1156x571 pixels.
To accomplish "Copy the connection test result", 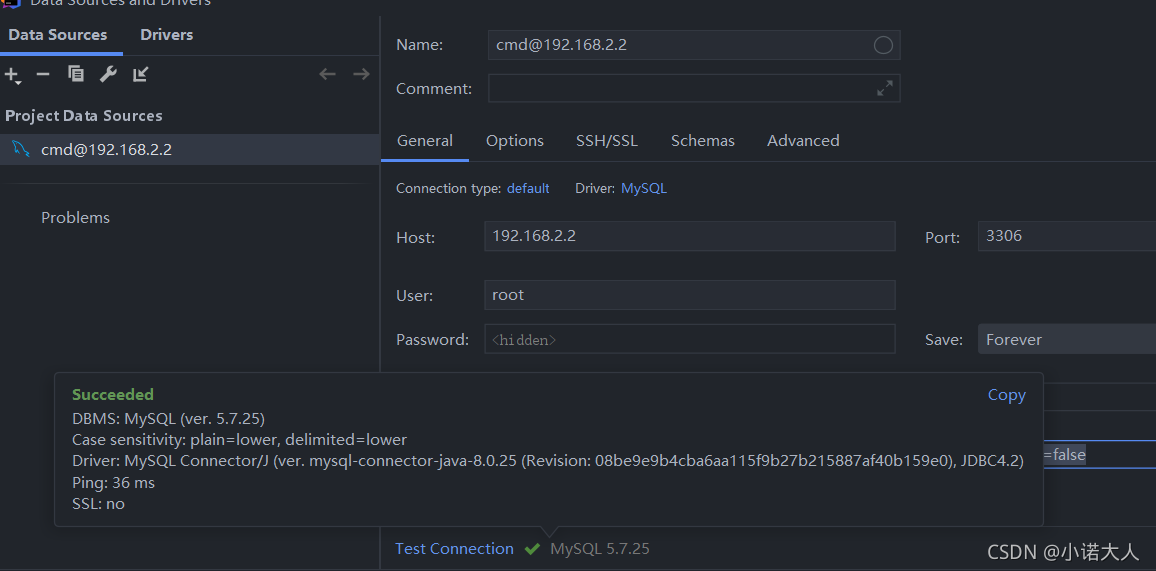I will [x=1006, y=395].
